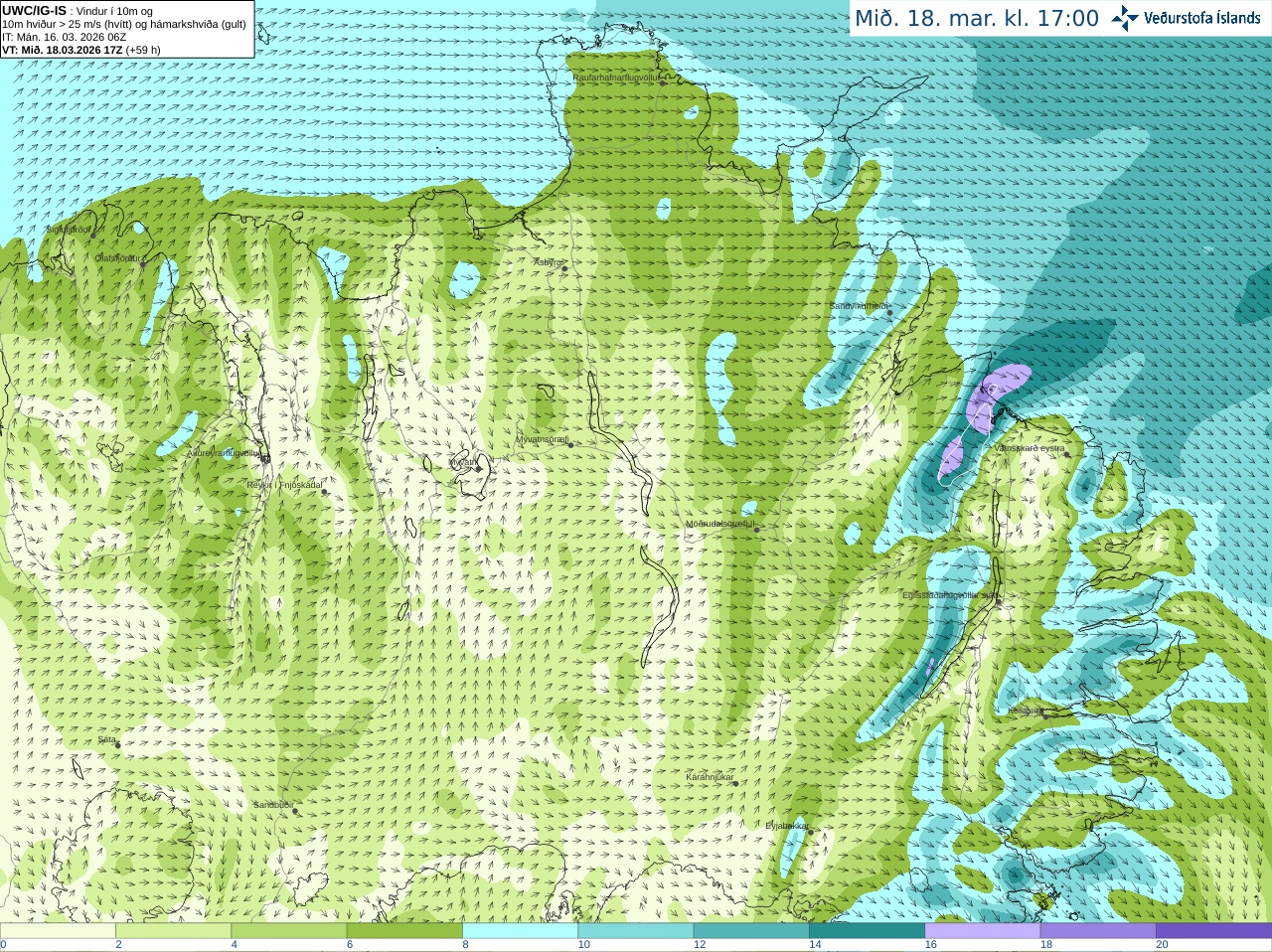Click the Ásbyrgi station label
The height and width of the screenshot is (952, 1272).
[x=548, y=262]
